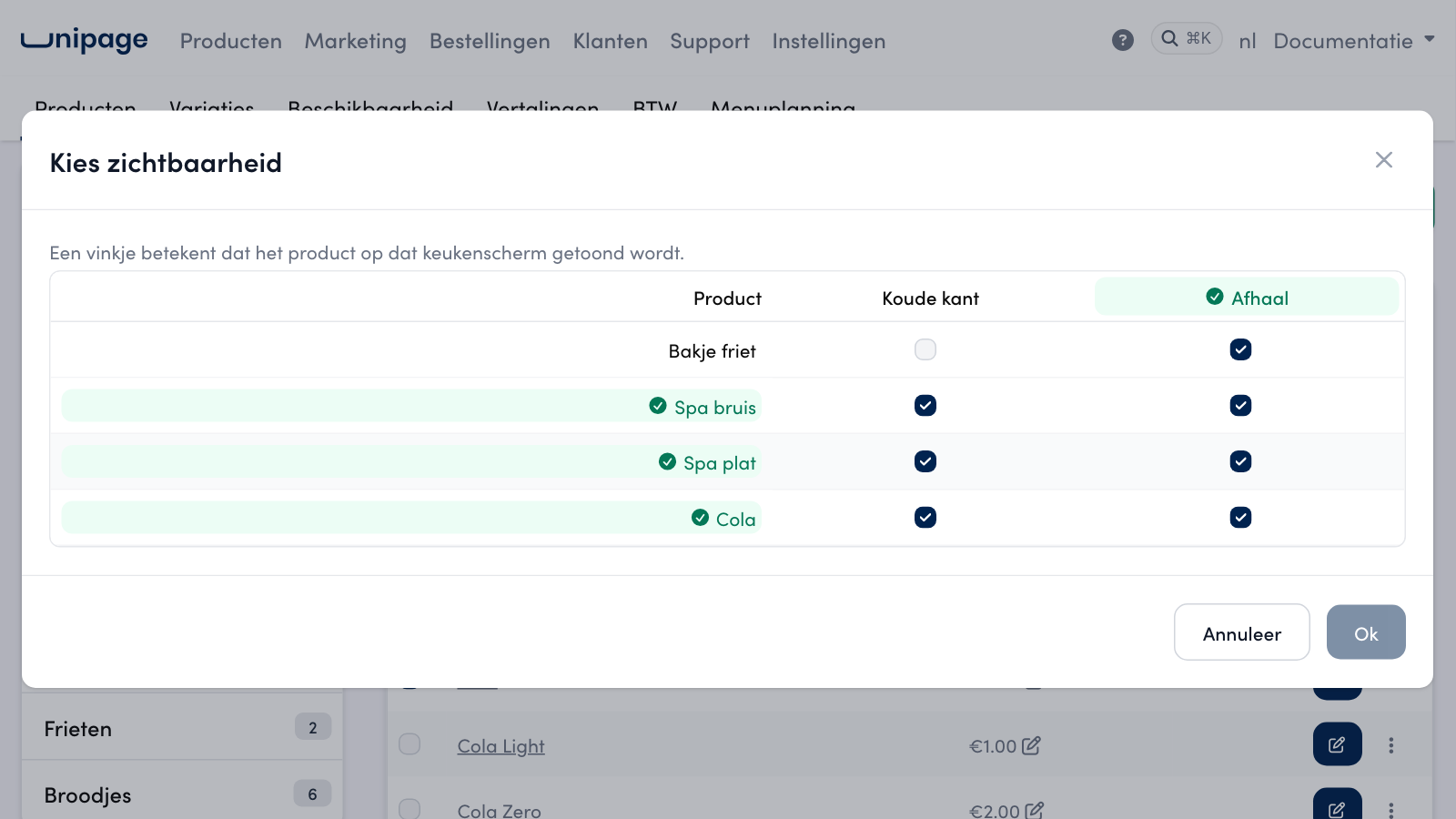Click the Afhaal column header
This screenshot has width=1456, height=819.
pos(1247,298)
